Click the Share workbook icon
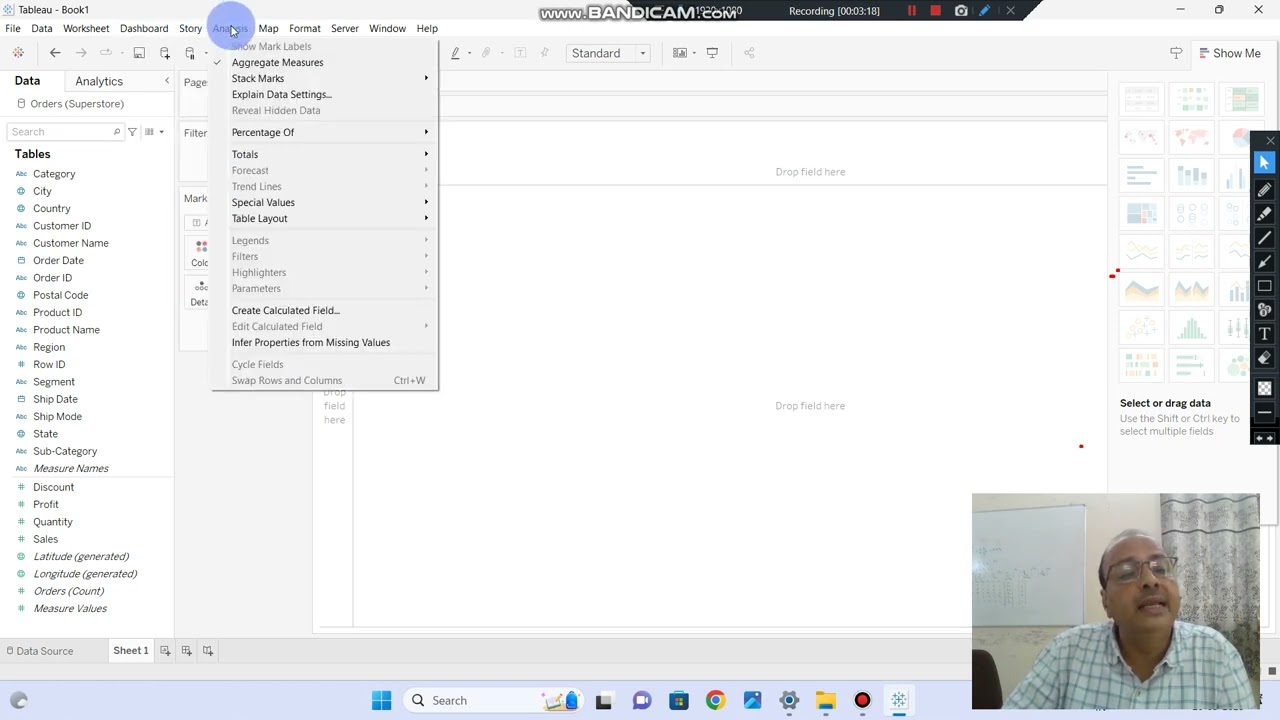 click(x=749, y=53)
